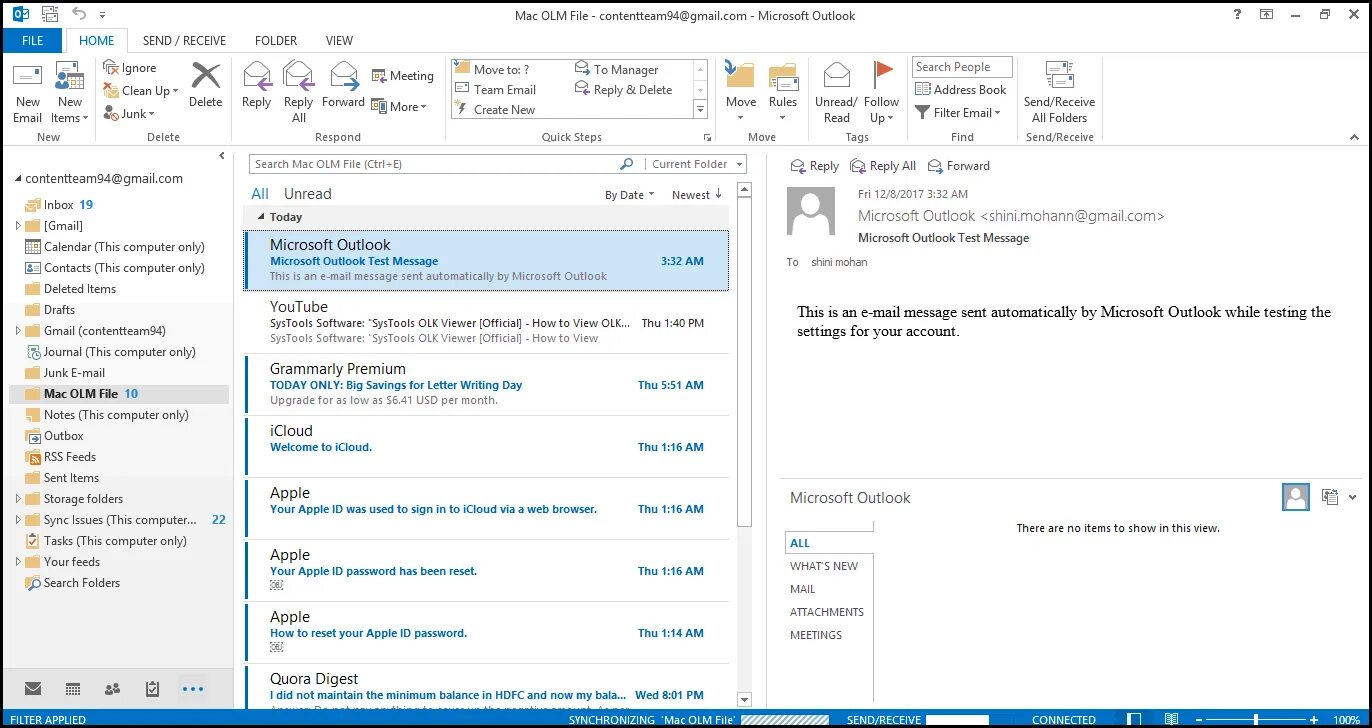Viewport: 1372px width, 728px height.
Task: Show the Unread messages filter
Action: (307, 194)
